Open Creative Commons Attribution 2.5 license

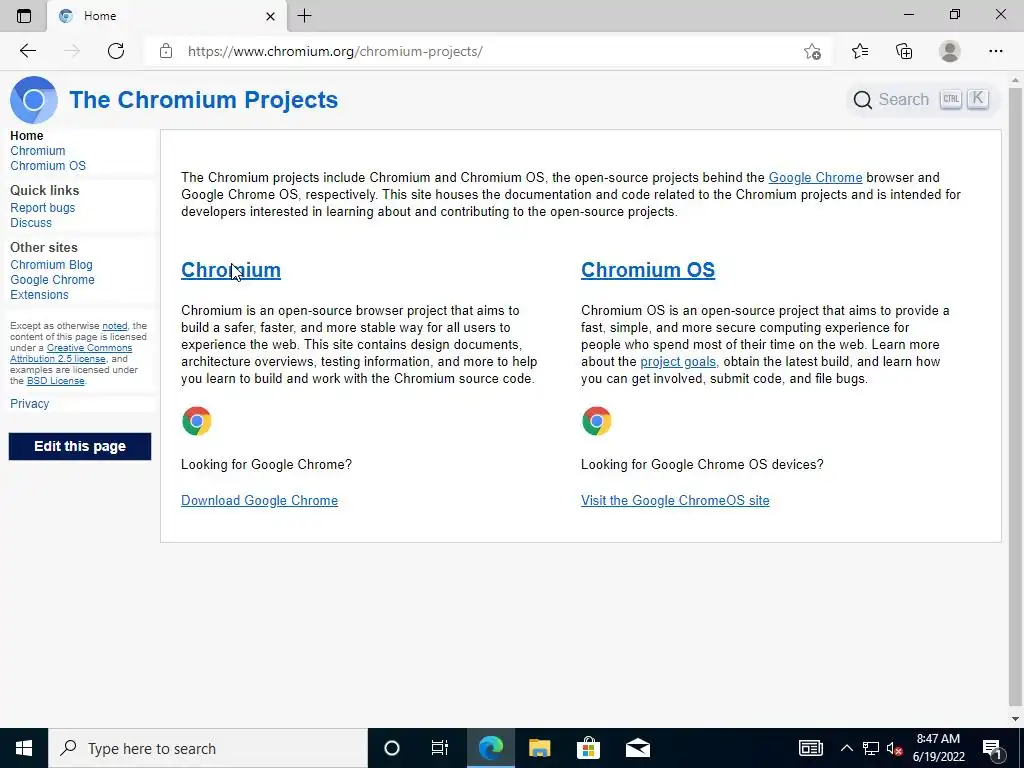pyautogui.click(x=89, y=348)
